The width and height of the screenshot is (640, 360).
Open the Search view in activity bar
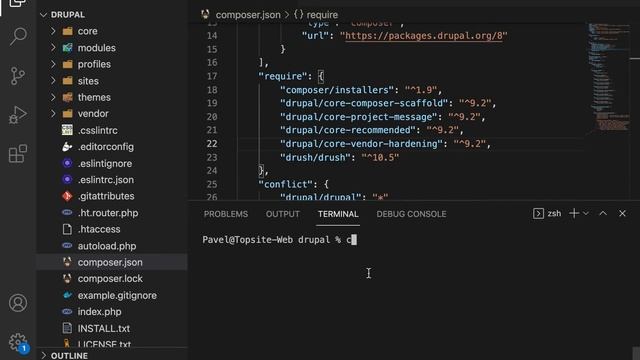click(x=18, y=36)
